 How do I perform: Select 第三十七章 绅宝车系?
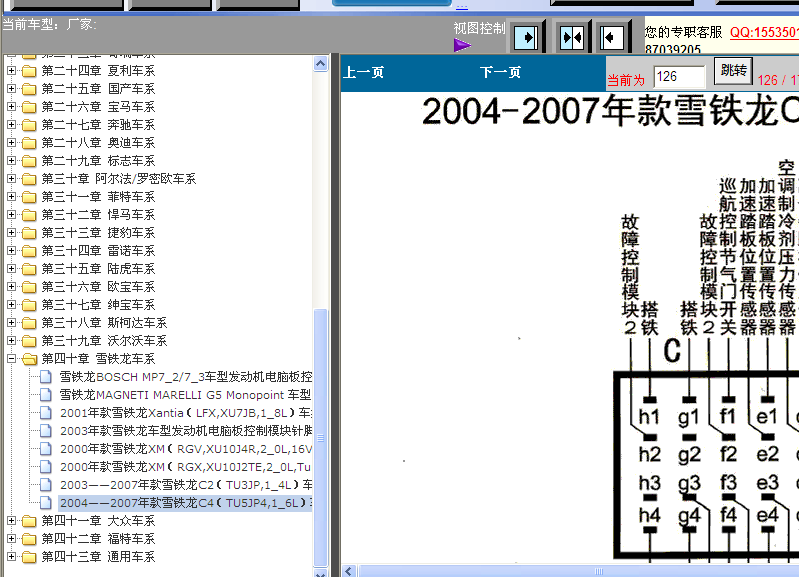(98, 305)
